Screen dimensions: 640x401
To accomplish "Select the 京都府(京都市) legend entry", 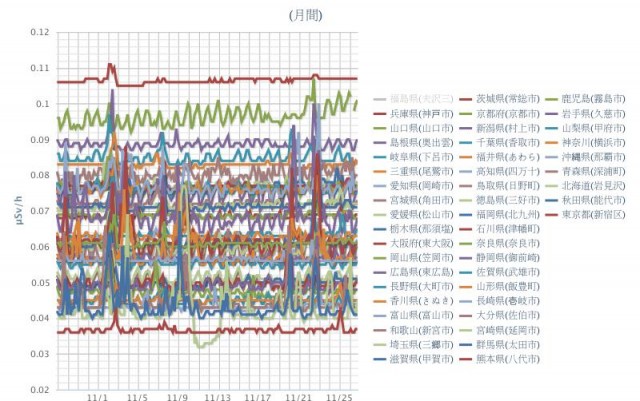I will coord(500,114).
